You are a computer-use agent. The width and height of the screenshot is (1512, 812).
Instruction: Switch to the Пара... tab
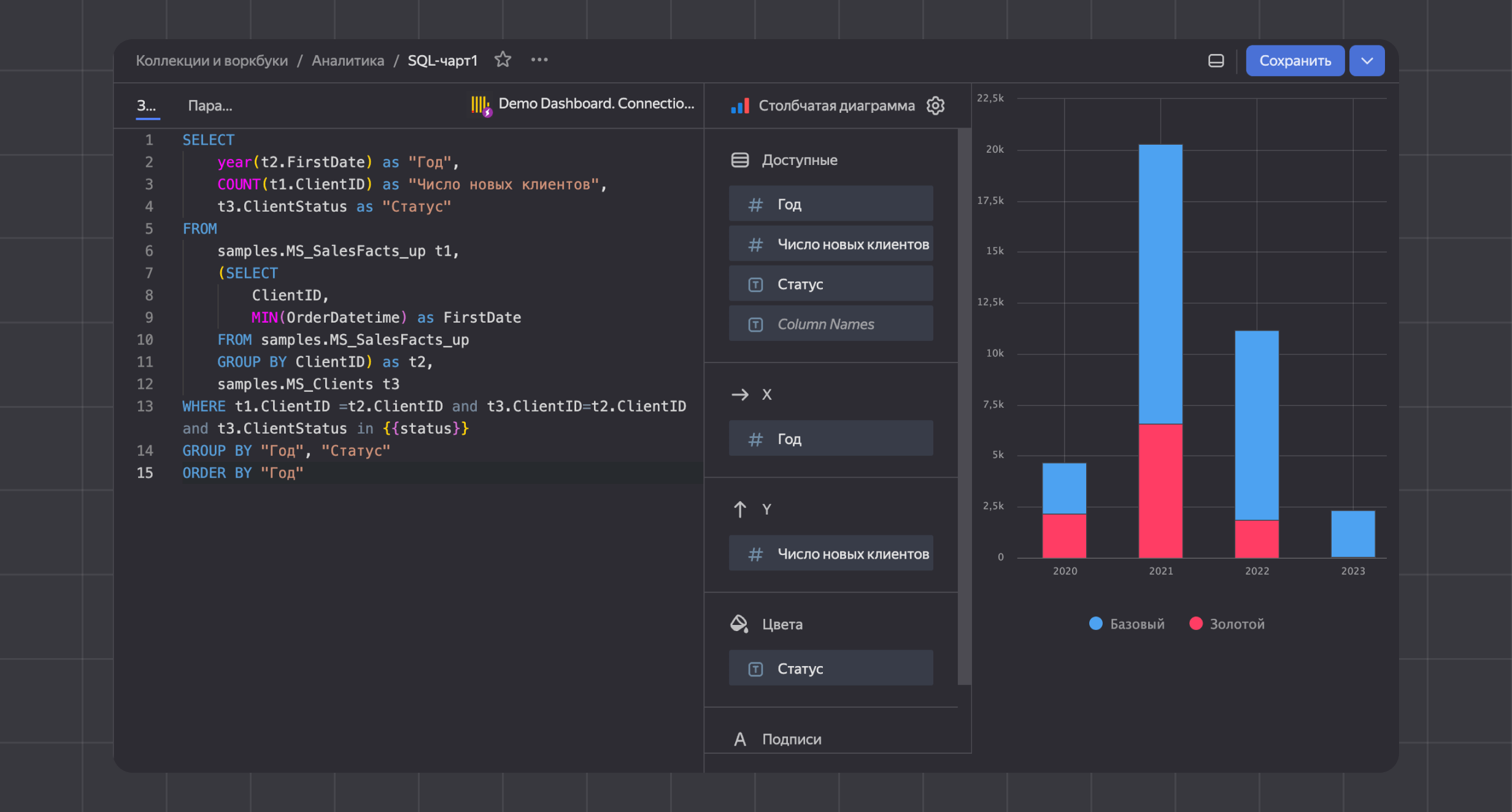point(210,105)
